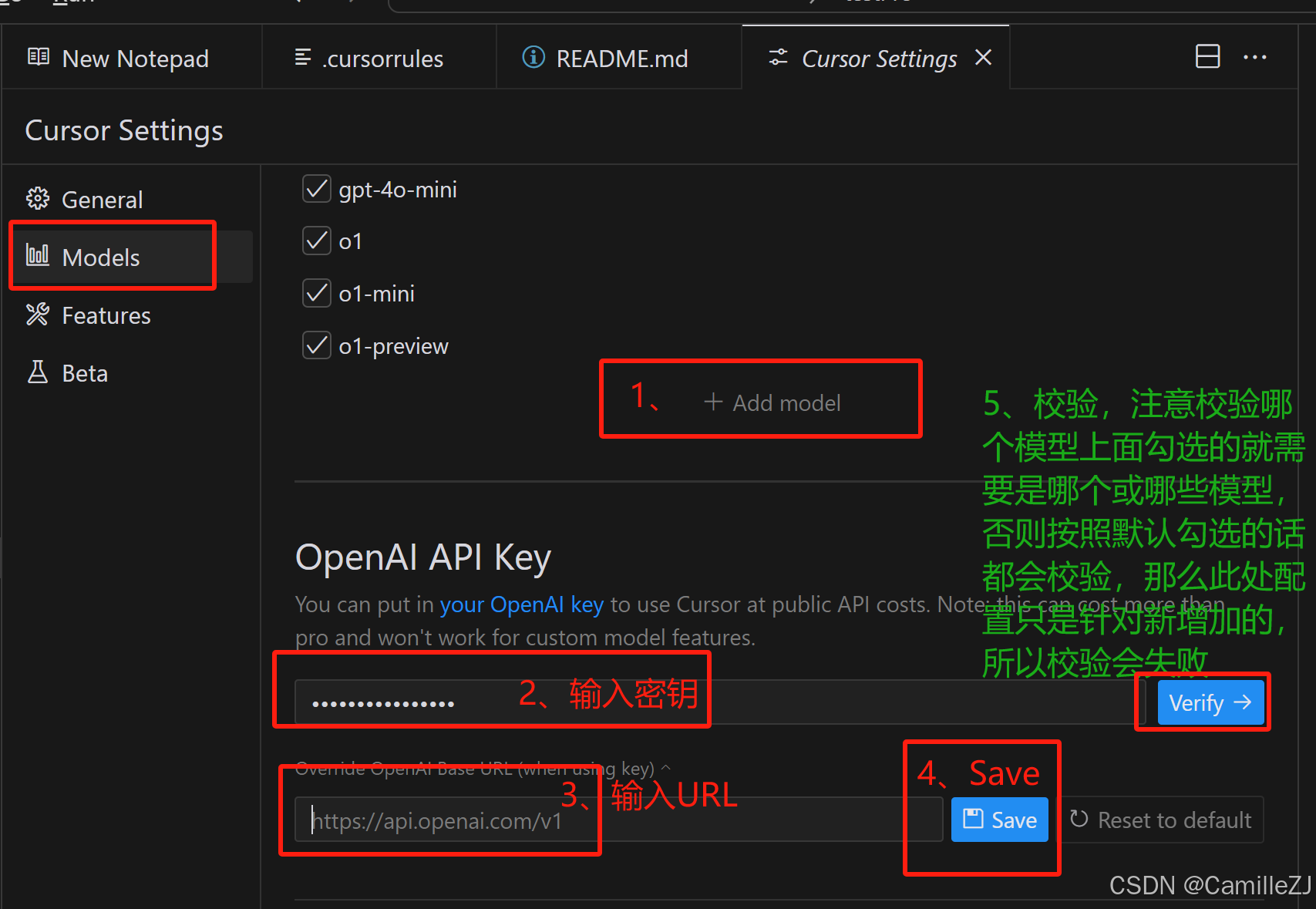The height and width of the screenshot is (909, 1316).
Task: Open the 'your OpenAI key' link
Action: pyautogui.click(x=521, y=604)
